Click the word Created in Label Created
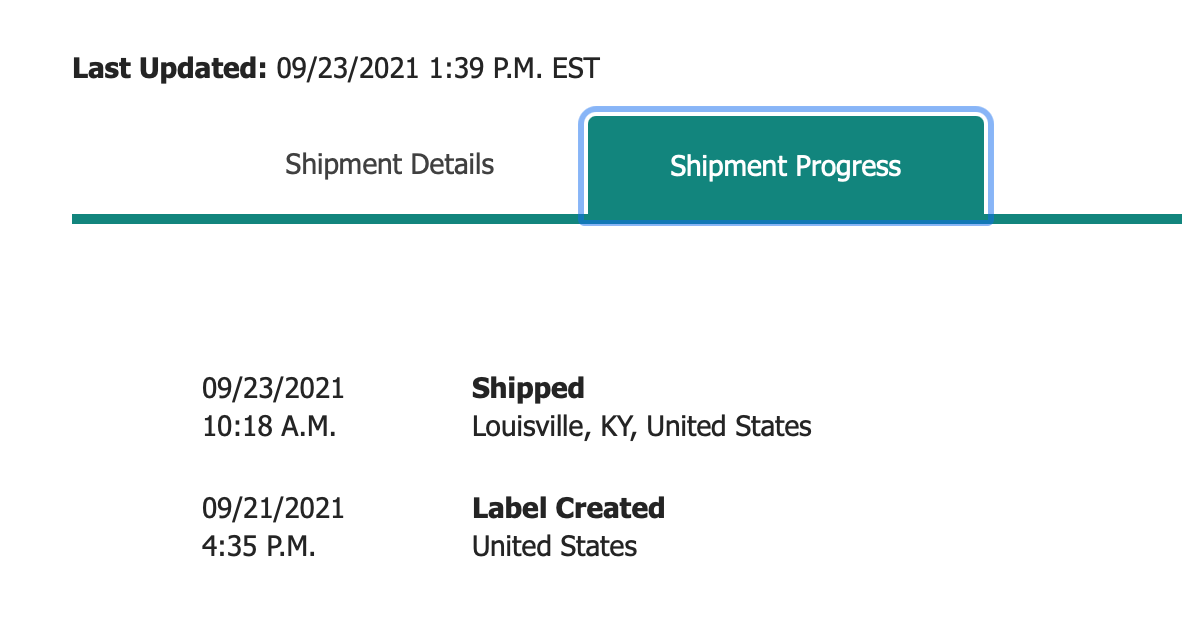The image size is (1182, 622). (x=610, y=508)
